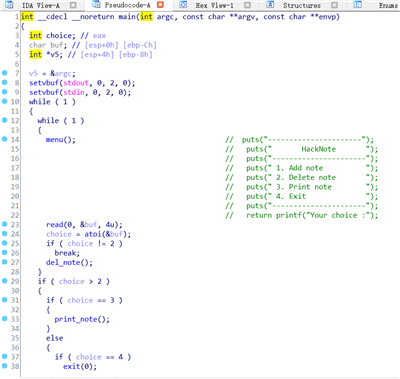Viewport: 400px width, 379px height.
Task: Click the IDA View-A tab icon
Action: [x=9, y=5]
